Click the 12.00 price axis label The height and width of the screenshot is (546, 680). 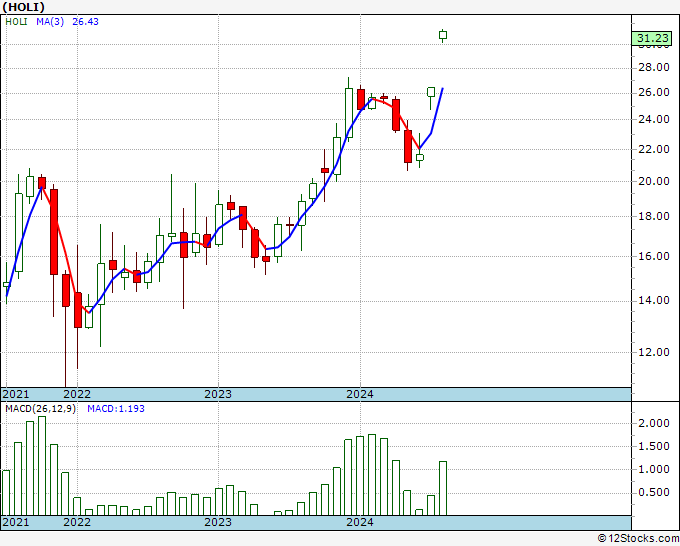click(654, 352)
